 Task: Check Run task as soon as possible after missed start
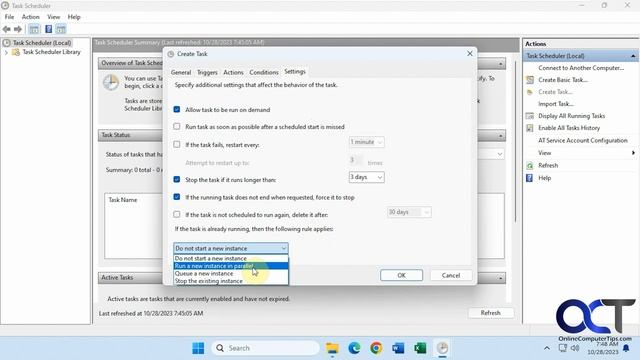pyautogui.click(x=177, y=127)
